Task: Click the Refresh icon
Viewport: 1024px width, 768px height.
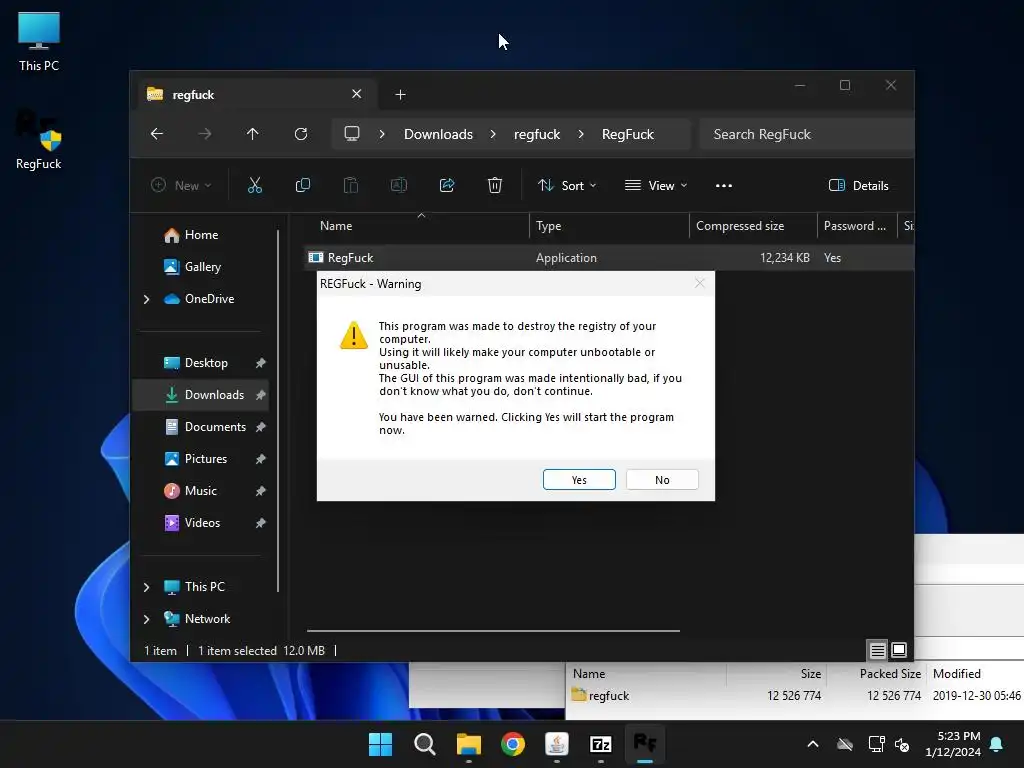Action: click(x=301, y=134)
